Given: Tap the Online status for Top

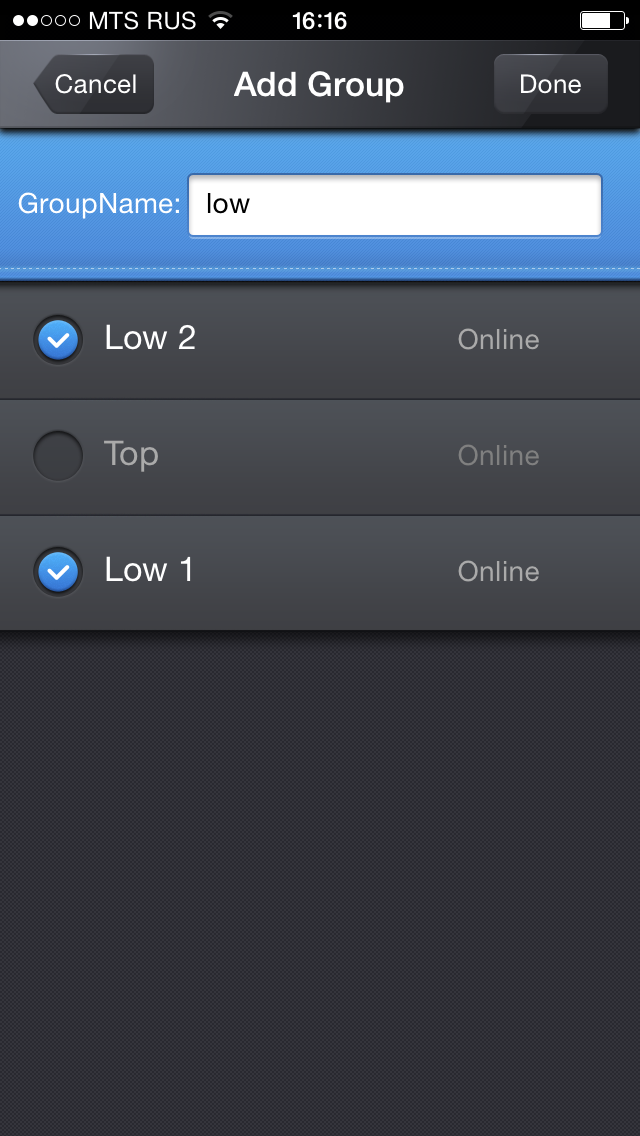Looking at the screenshot, I should 499,455.
